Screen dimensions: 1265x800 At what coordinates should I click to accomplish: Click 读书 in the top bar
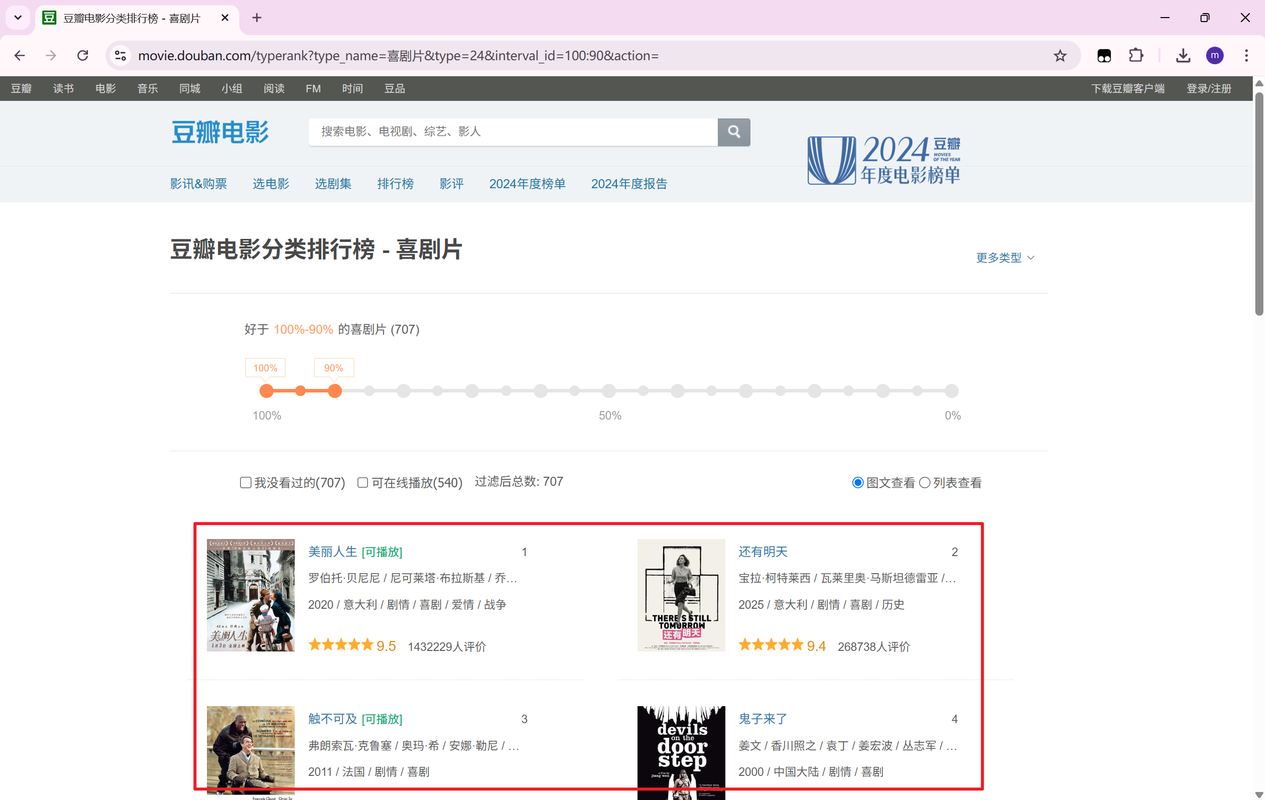point(64,89)
